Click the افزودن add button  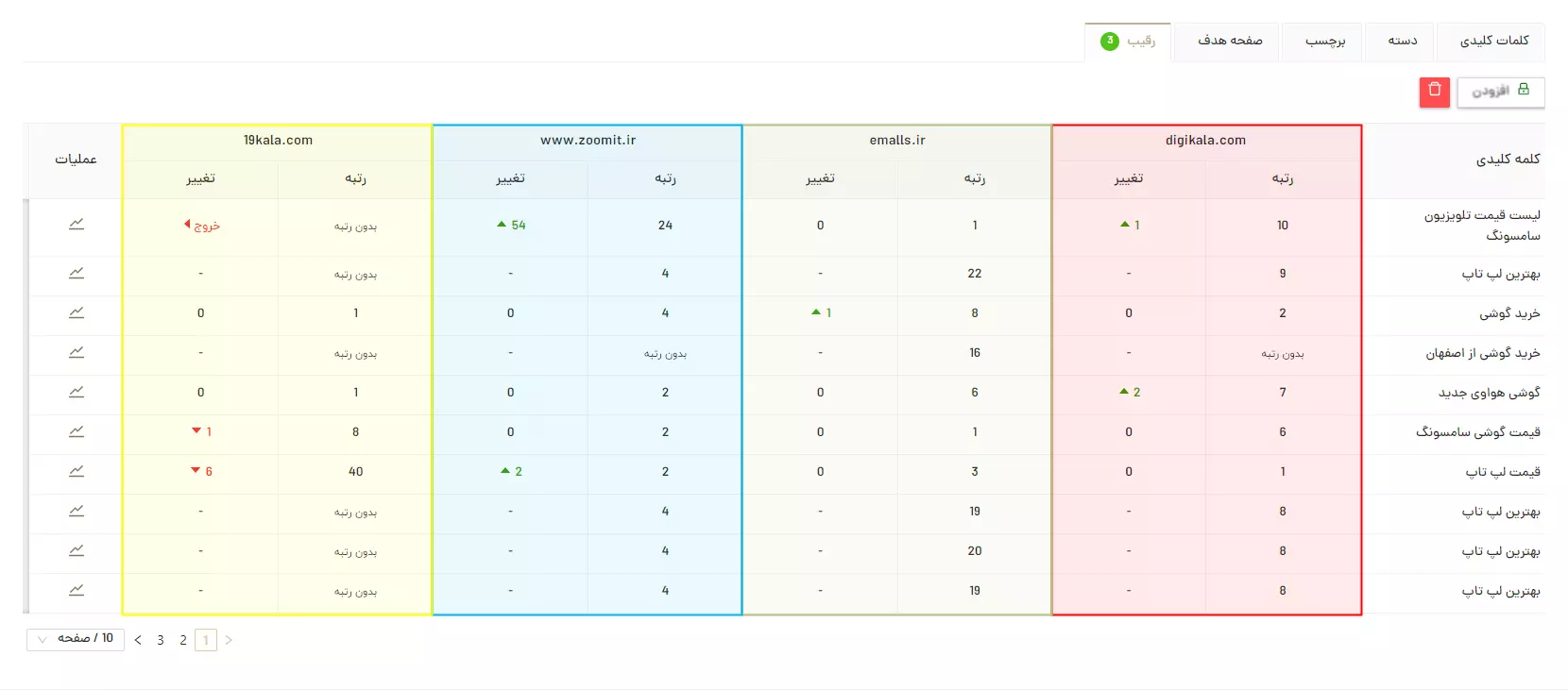[1500, 92]
